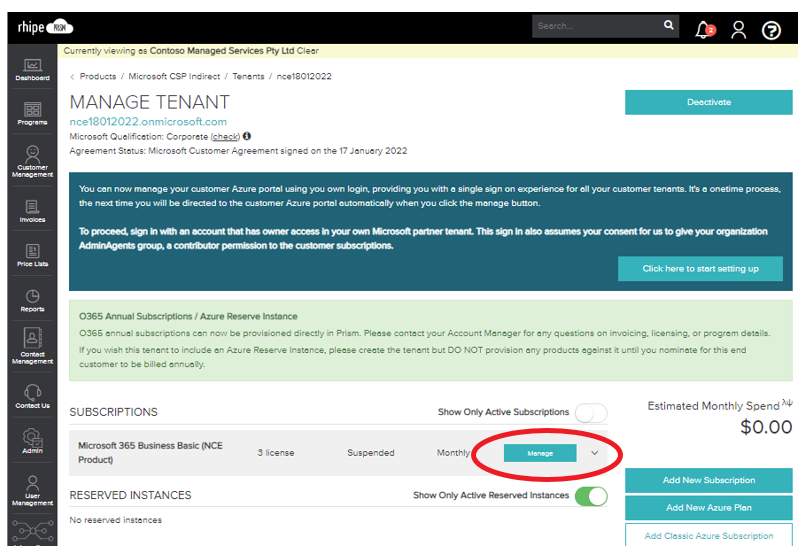This screenshot has height=556, width=808.
Task: Open Price Lists in the sidebar
Action: 32,255
